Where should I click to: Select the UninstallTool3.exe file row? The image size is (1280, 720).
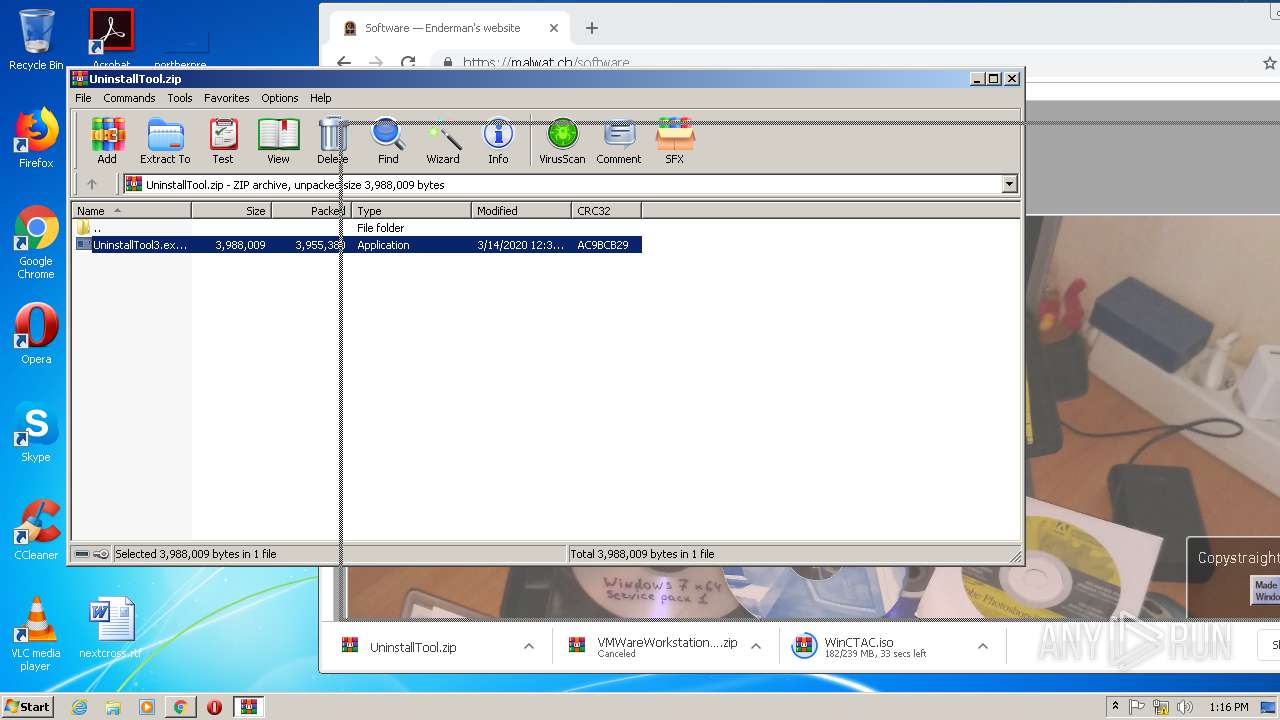358,245
